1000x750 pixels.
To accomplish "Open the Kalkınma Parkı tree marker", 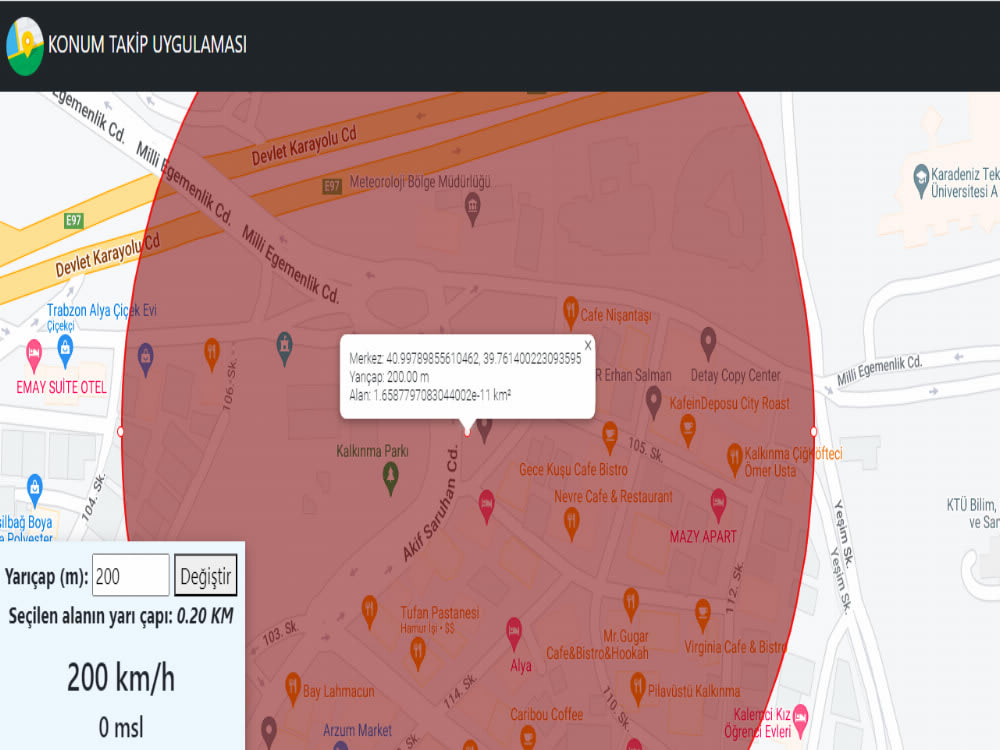I will pyautogui.click(x=390, y=478).
